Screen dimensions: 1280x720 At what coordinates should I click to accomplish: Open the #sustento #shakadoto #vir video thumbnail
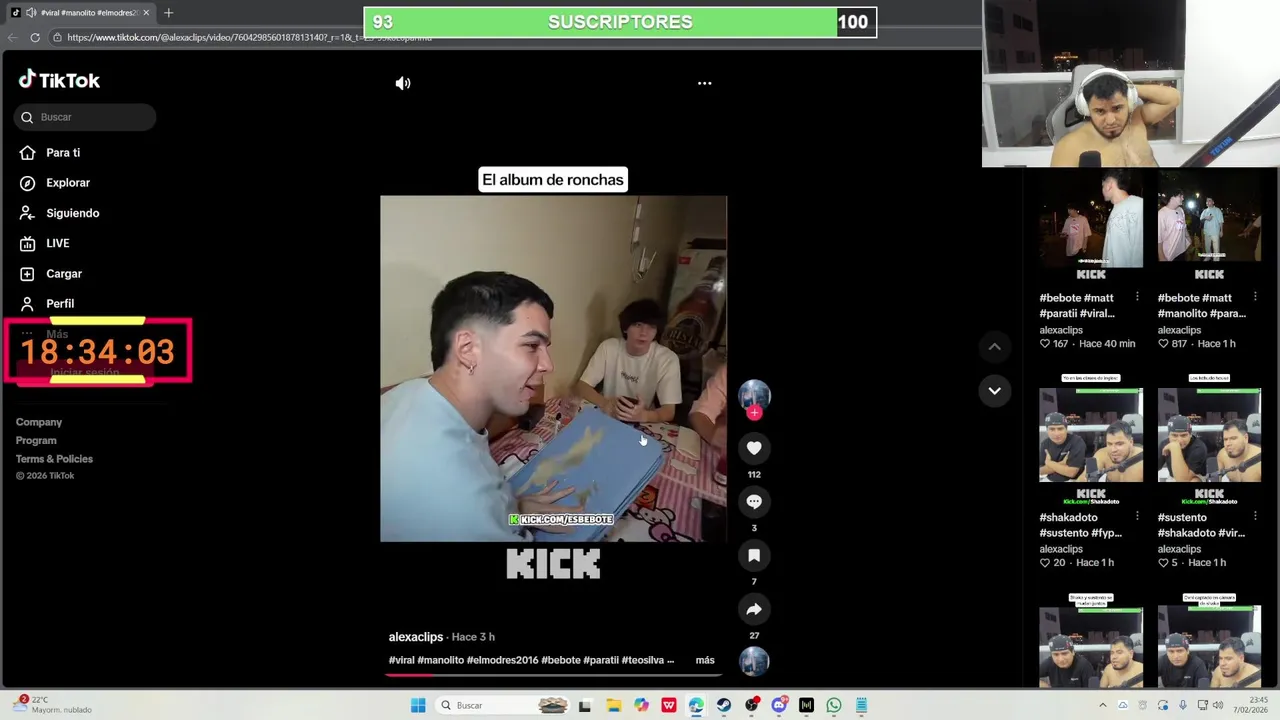(1209, 440)
